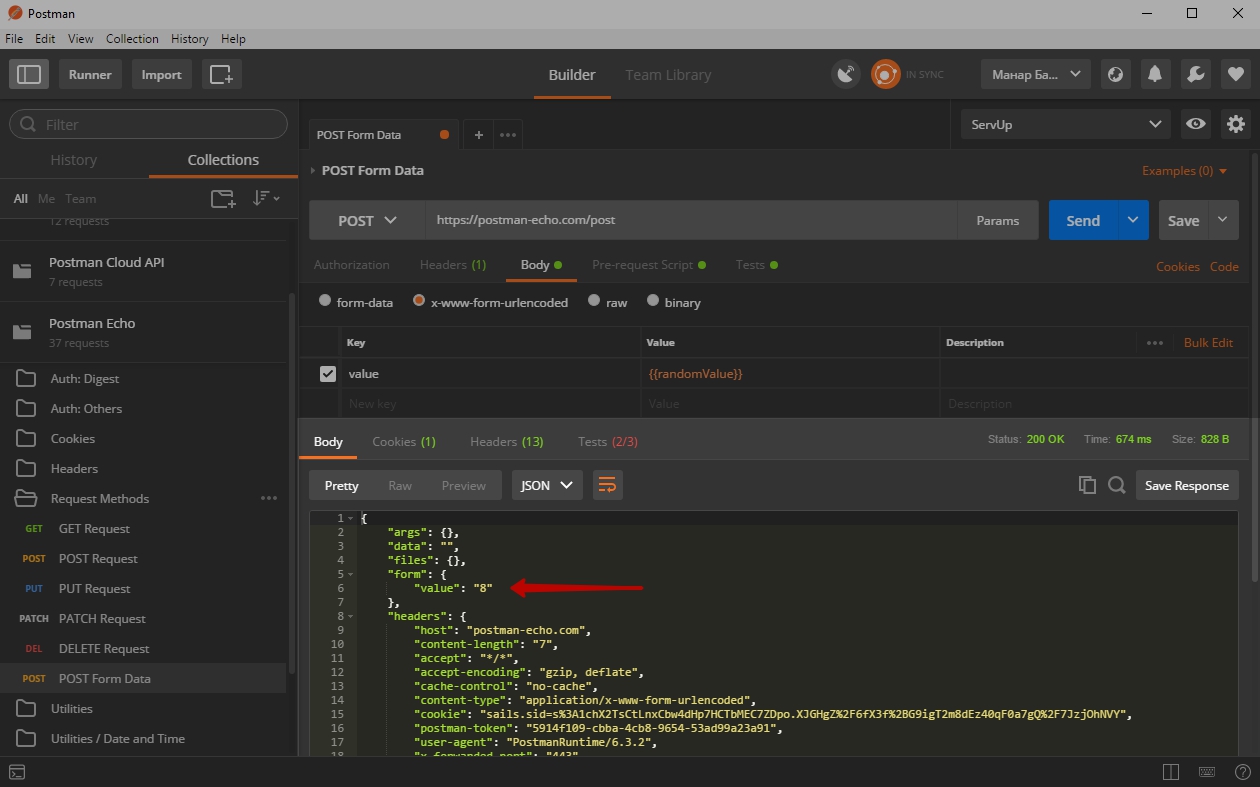Image resolution: width=1260 pixels, height=787 pixels.
Task: Open the JSON format dropdown
Action: click(547, 485)
